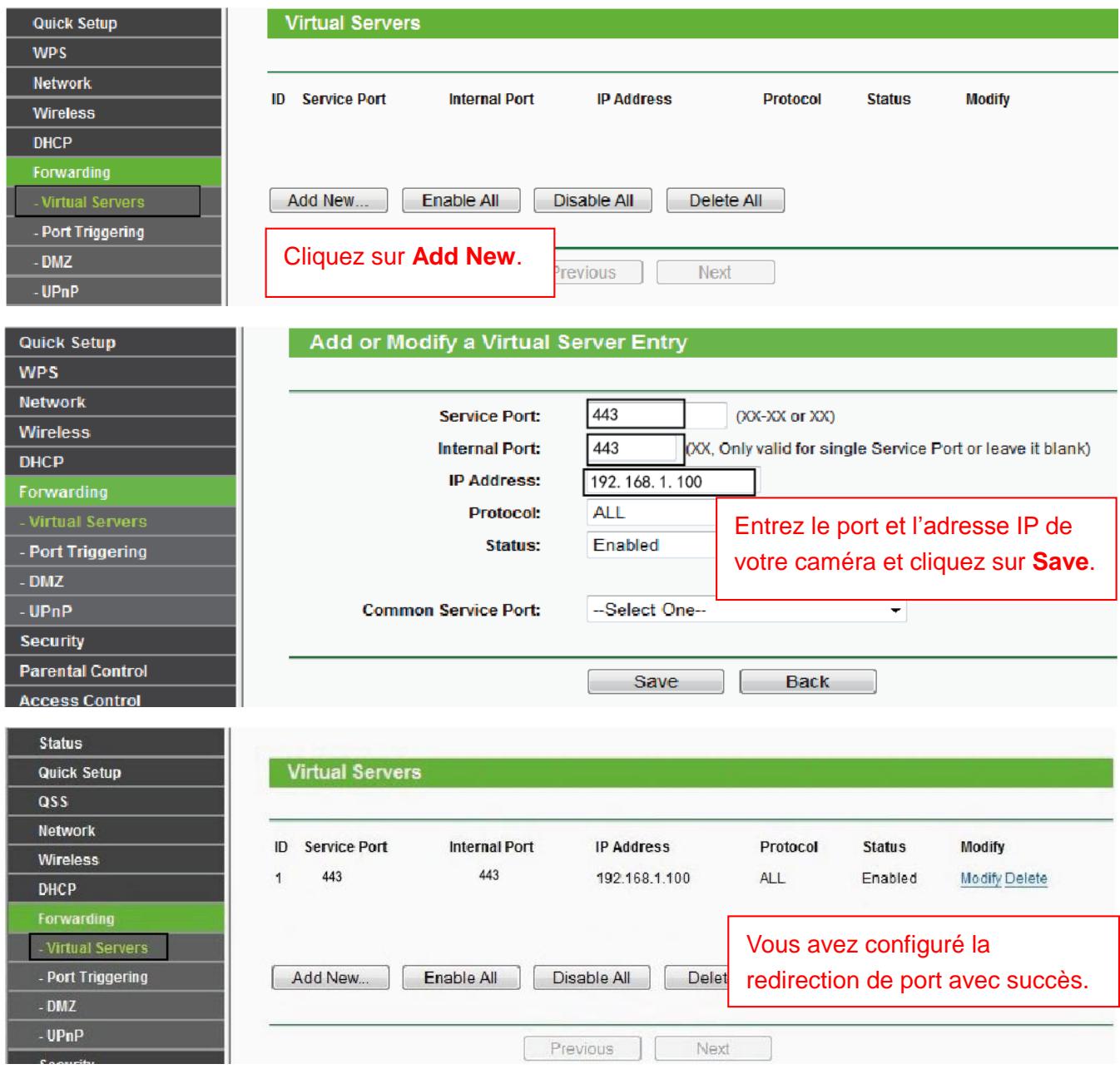Click Disable All in the top screenshot
This screenshot has height=1069, width=1120.
coord(592,200)
